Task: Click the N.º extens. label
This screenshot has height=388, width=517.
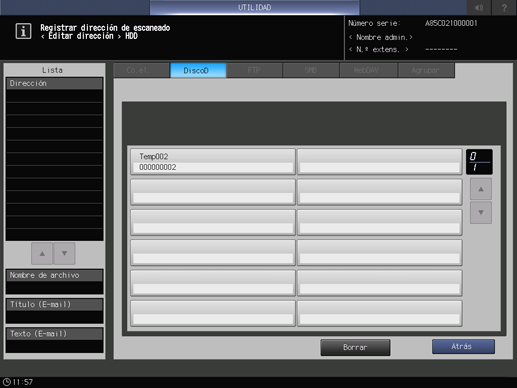Action: [379, 50]
